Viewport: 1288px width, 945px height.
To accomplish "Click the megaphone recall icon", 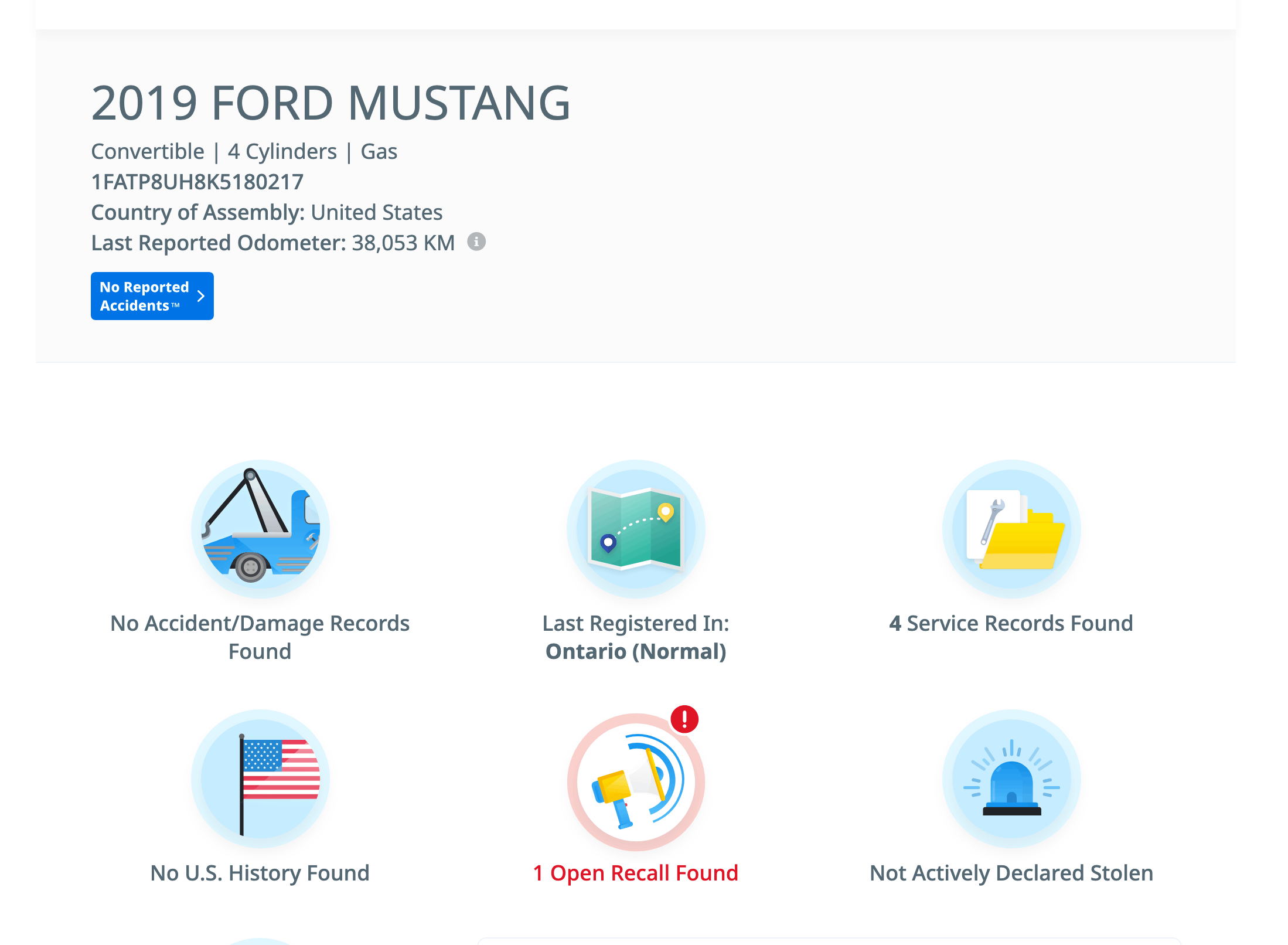I will coord(636,782).
